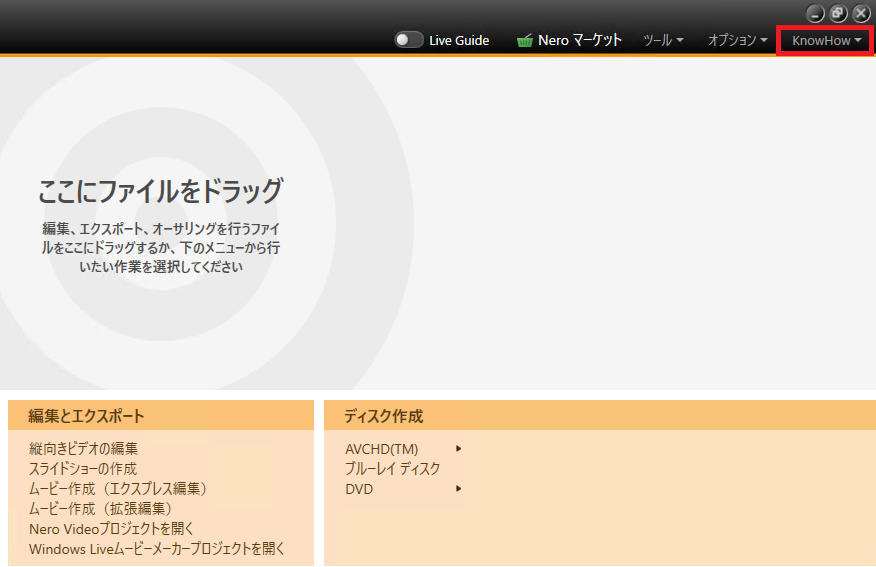Close the Nero Video window
The height and width of the screenshot is (567, 876).
[x=861, y=13]
